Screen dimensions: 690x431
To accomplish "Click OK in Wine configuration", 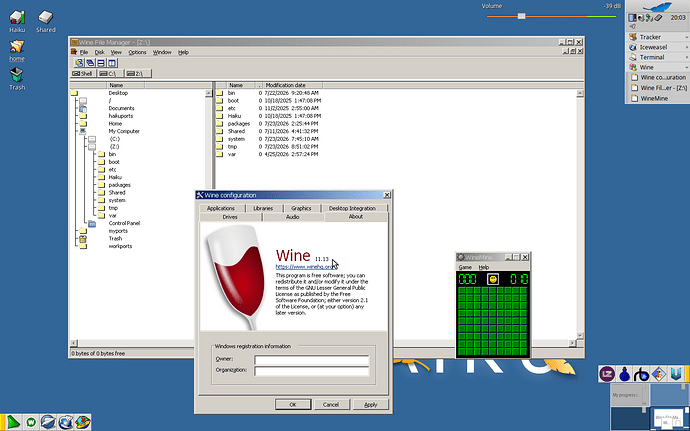I will (x=293, y=405).
